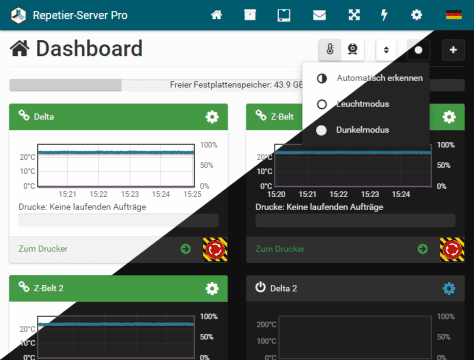
Task: Open global settings gear in navbar
Action: pos(416,15)
